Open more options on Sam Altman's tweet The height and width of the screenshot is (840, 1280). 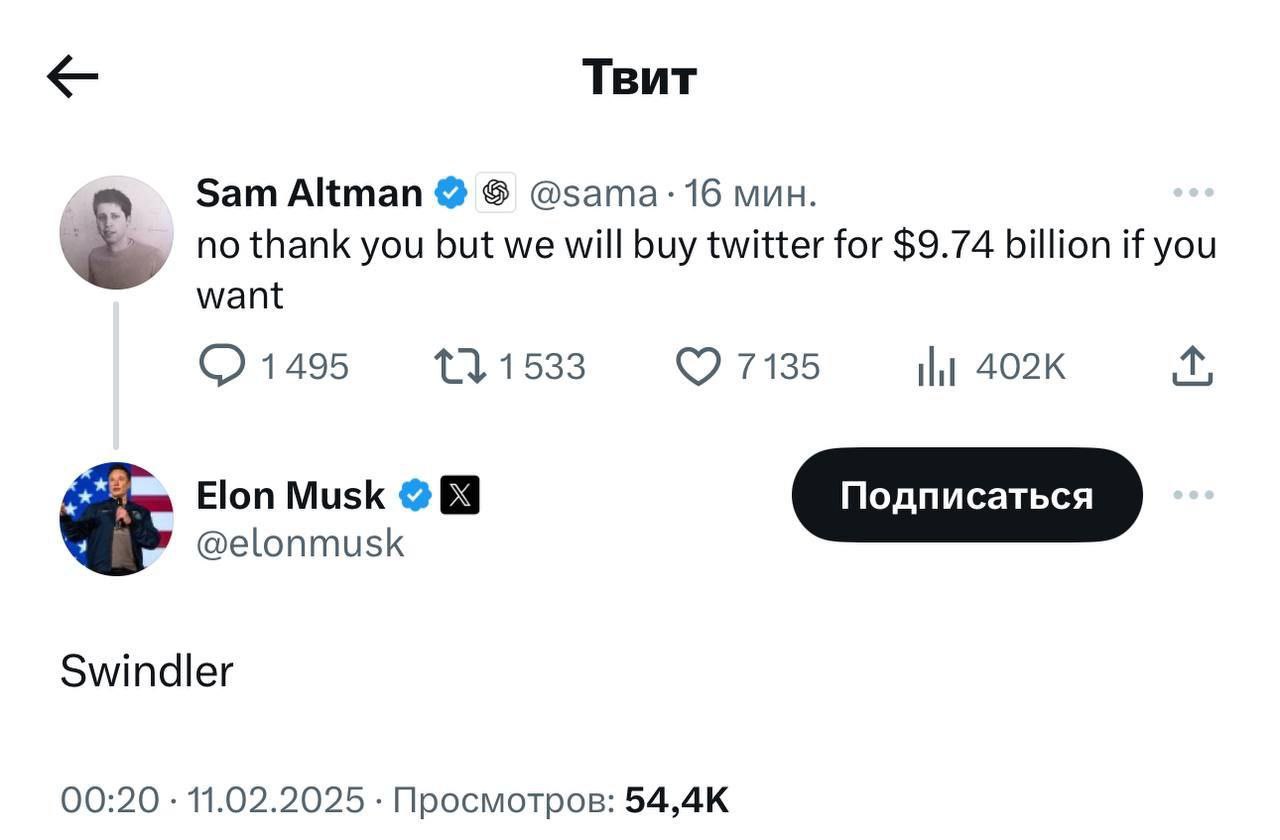[1193, 192]
